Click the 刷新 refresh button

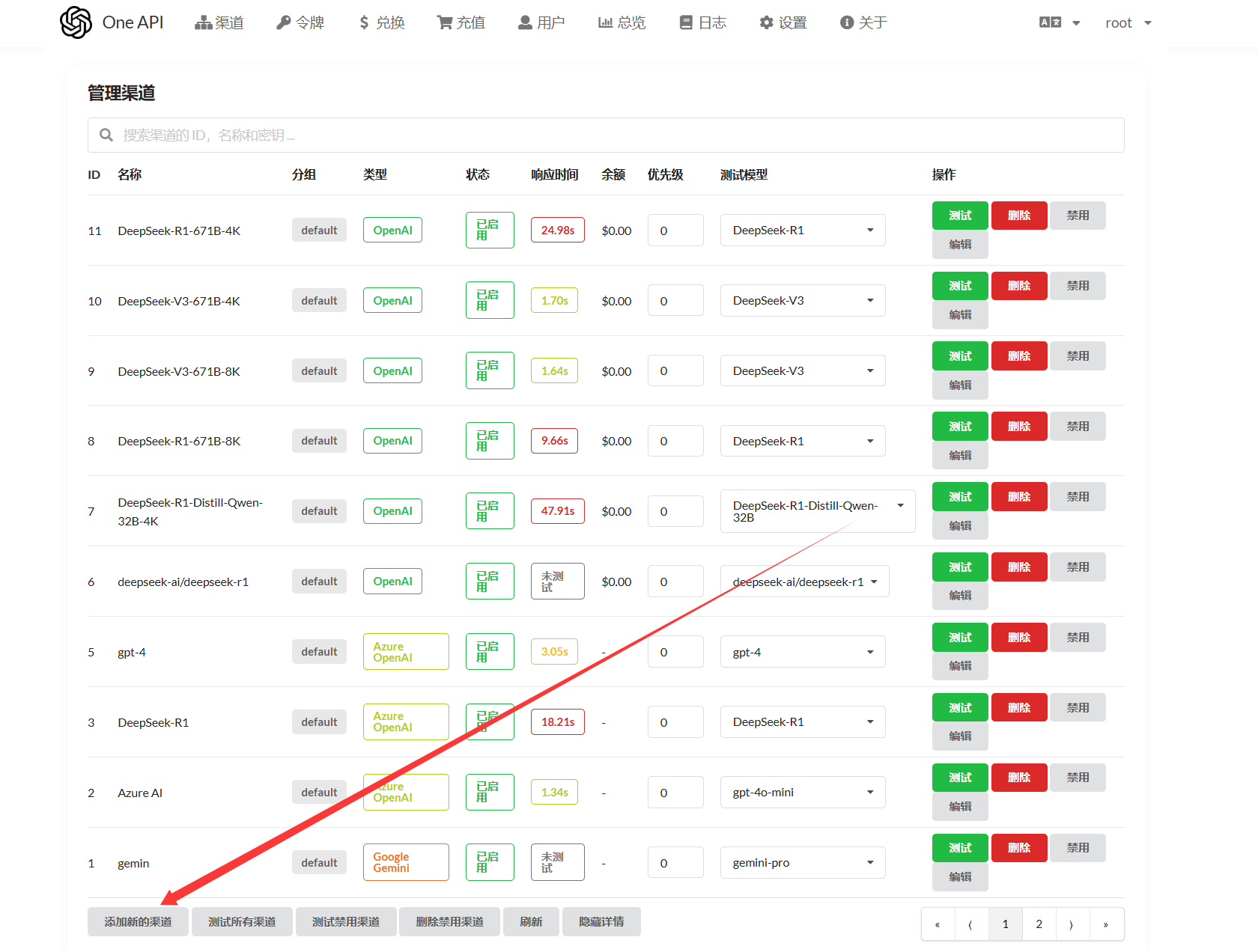[531, 921]
